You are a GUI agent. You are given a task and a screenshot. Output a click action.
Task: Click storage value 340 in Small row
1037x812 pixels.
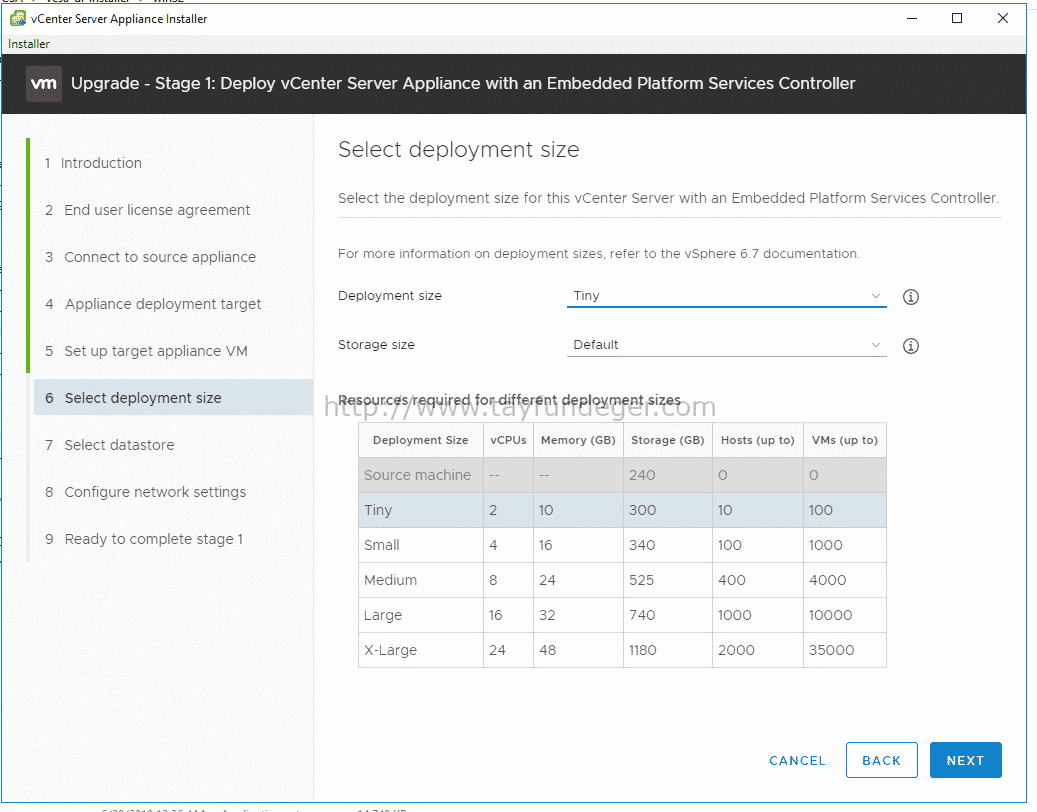(x=642, y=545)
